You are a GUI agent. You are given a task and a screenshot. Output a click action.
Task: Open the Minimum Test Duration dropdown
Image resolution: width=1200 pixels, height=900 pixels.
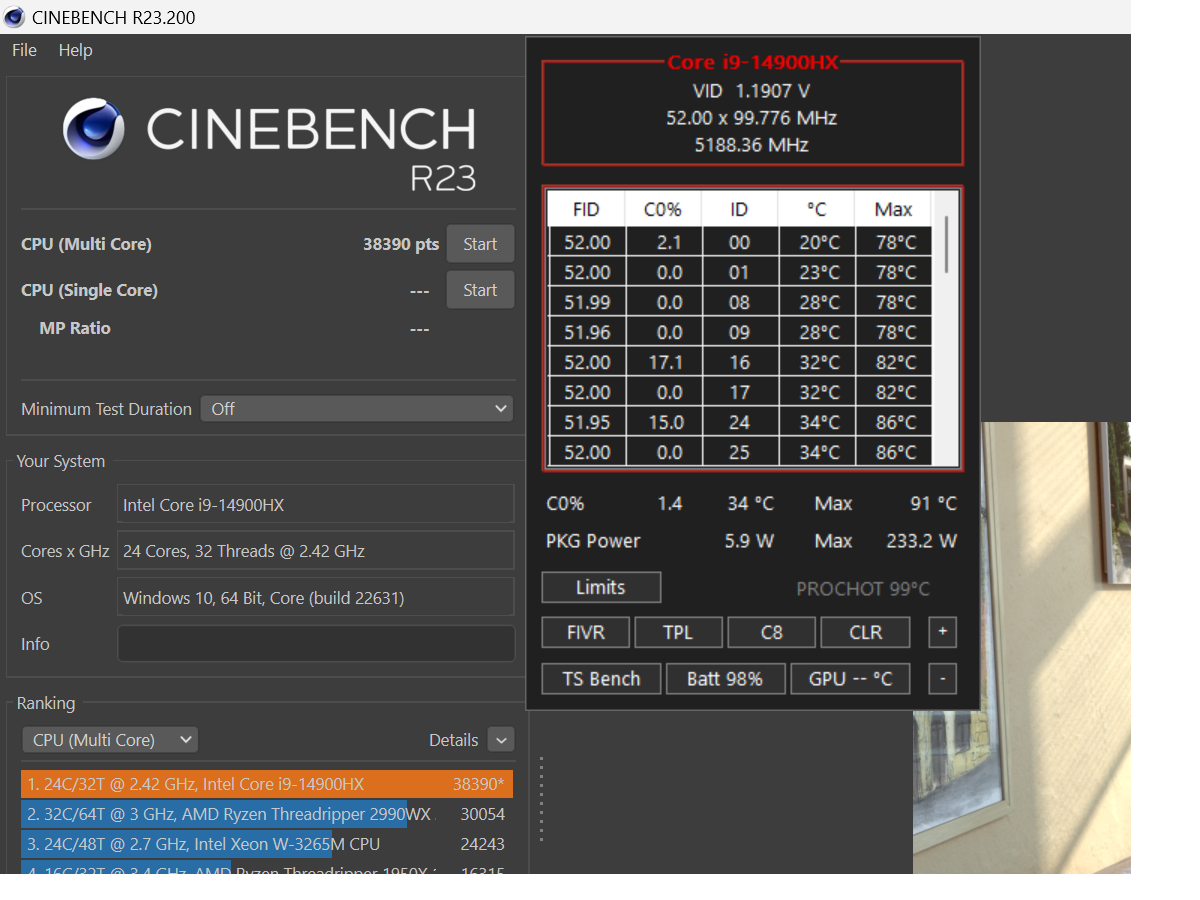(x=357, y=409)
